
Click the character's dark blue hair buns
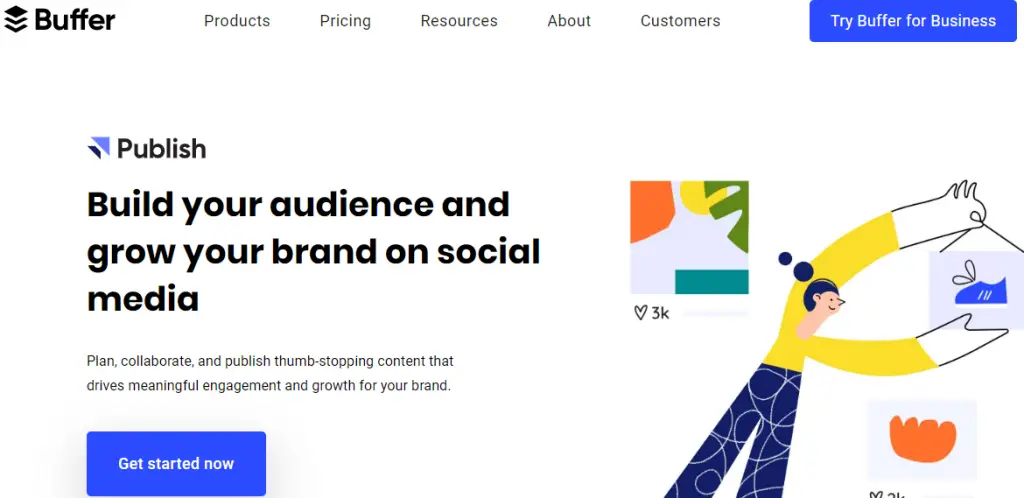pyautogui.click(x=799, y=265)
